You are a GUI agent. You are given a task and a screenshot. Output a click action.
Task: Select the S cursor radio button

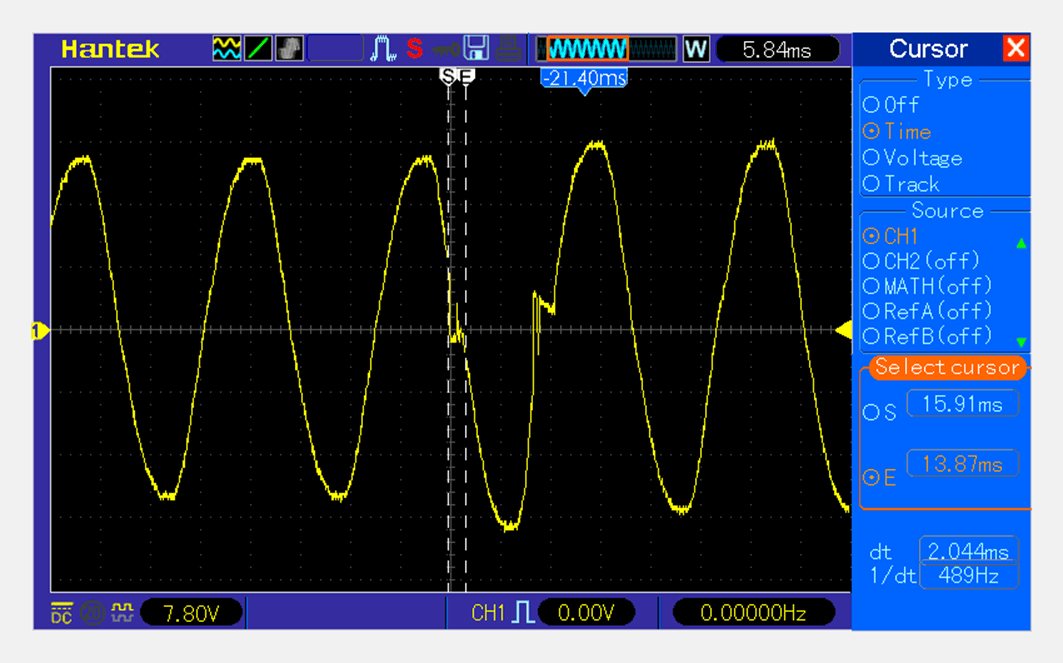[x=871, y=413]
